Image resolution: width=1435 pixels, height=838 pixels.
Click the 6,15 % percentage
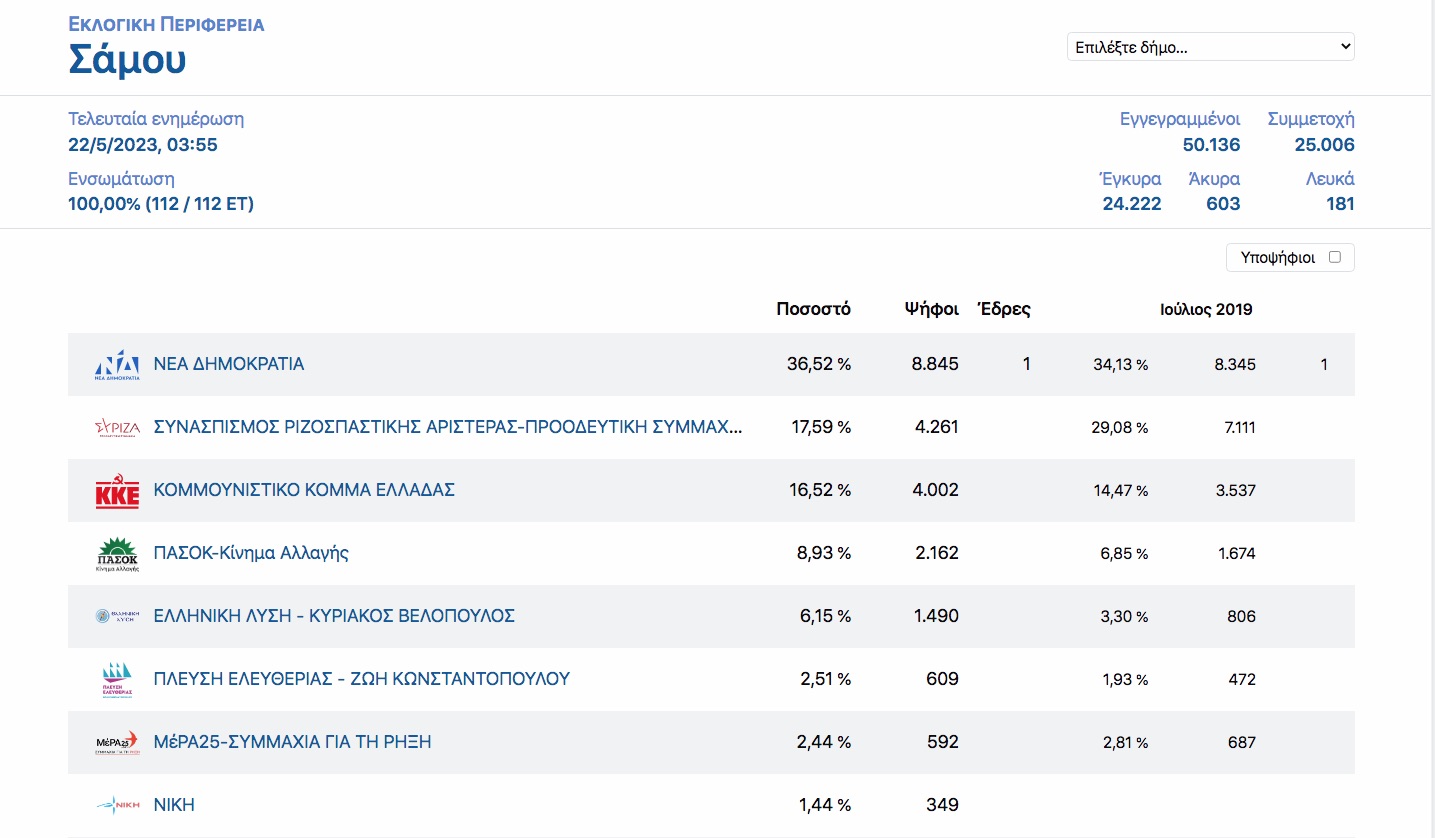point(825,616)
